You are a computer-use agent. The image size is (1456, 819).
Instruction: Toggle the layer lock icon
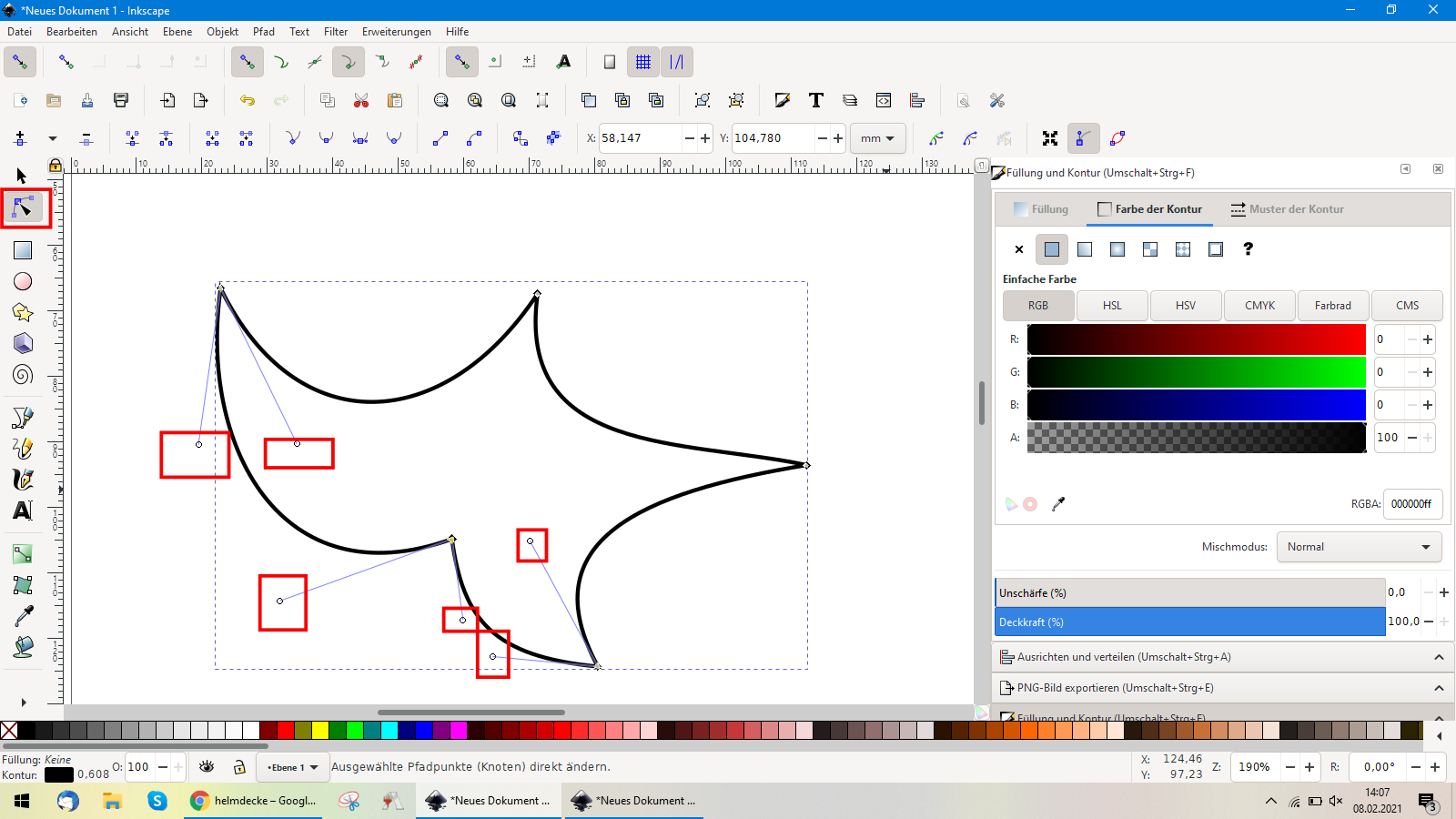coord(239,767)
